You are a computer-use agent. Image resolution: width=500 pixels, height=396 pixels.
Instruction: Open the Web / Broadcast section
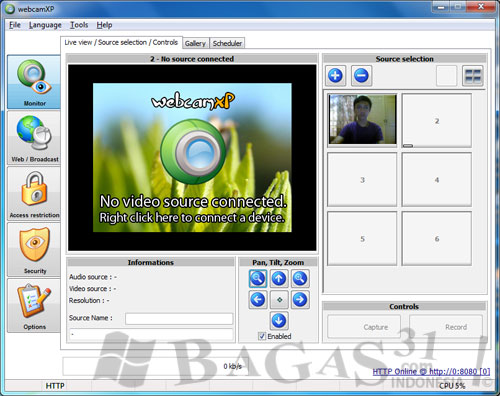pos(34,138)
